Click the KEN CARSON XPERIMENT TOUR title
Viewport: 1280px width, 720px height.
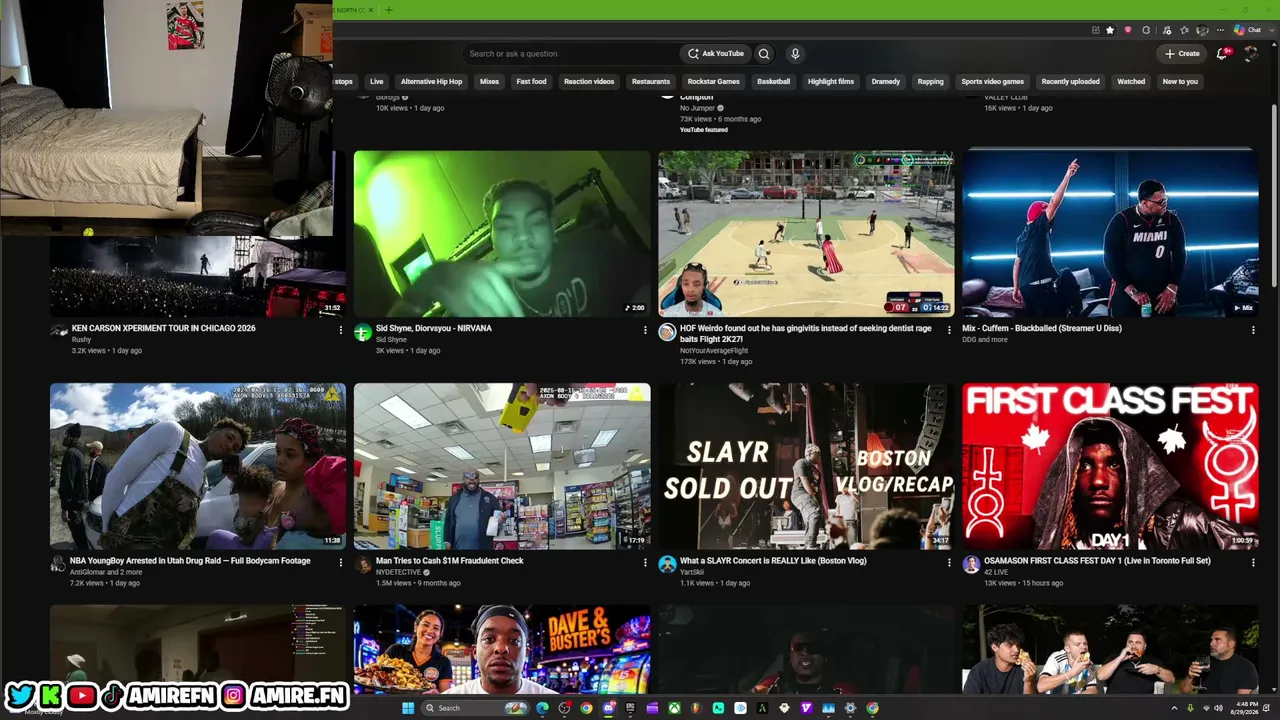[x=164, y=328]
